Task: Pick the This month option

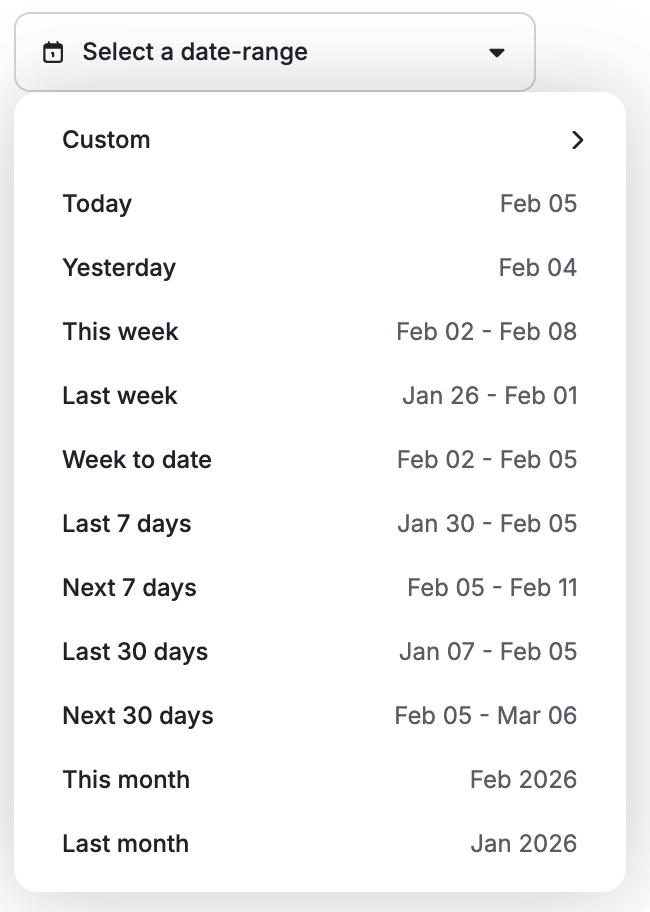Action: (126, 780)
